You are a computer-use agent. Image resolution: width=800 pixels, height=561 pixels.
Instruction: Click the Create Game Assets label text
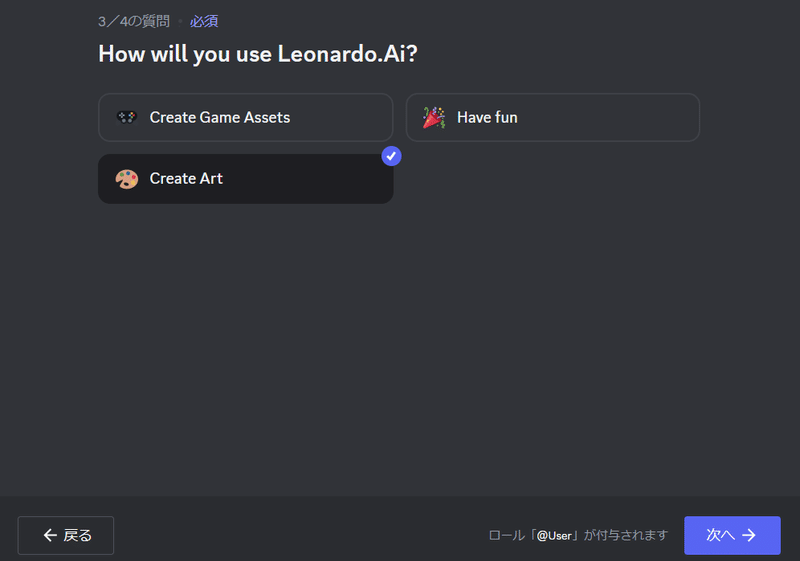click(x=220, y=118)
